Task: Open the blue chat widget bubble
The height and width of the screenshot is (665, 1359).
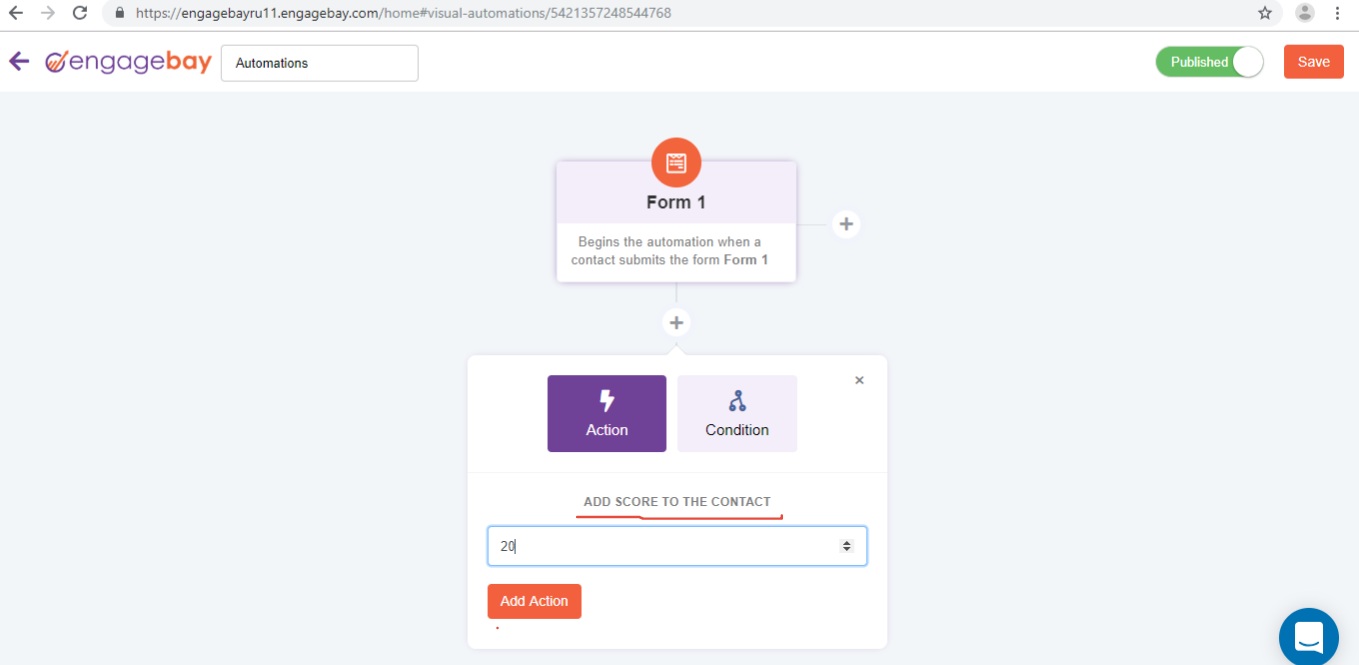Action: [1308, 636]
